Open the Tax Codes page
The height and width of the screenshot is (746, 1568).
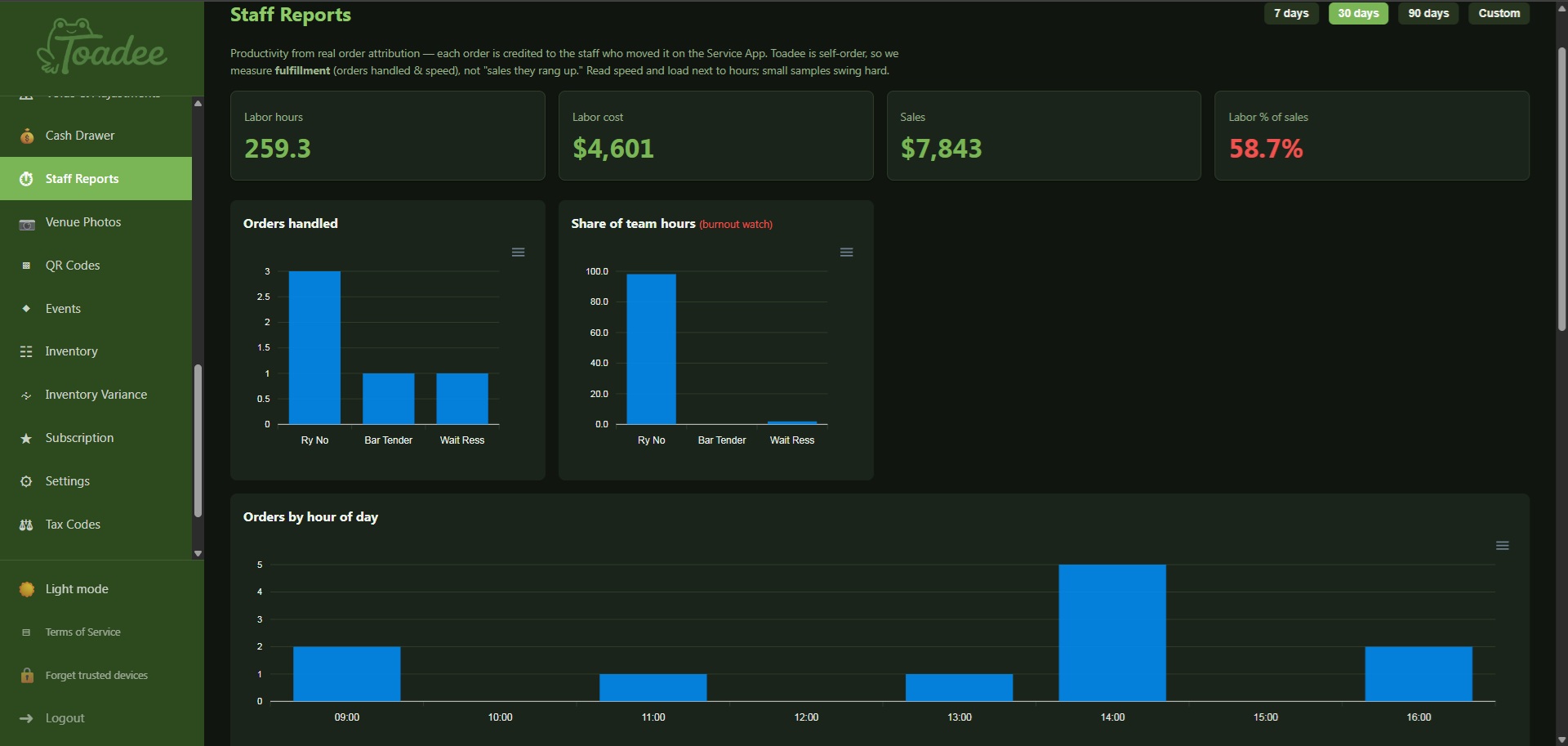coord(96,525)
